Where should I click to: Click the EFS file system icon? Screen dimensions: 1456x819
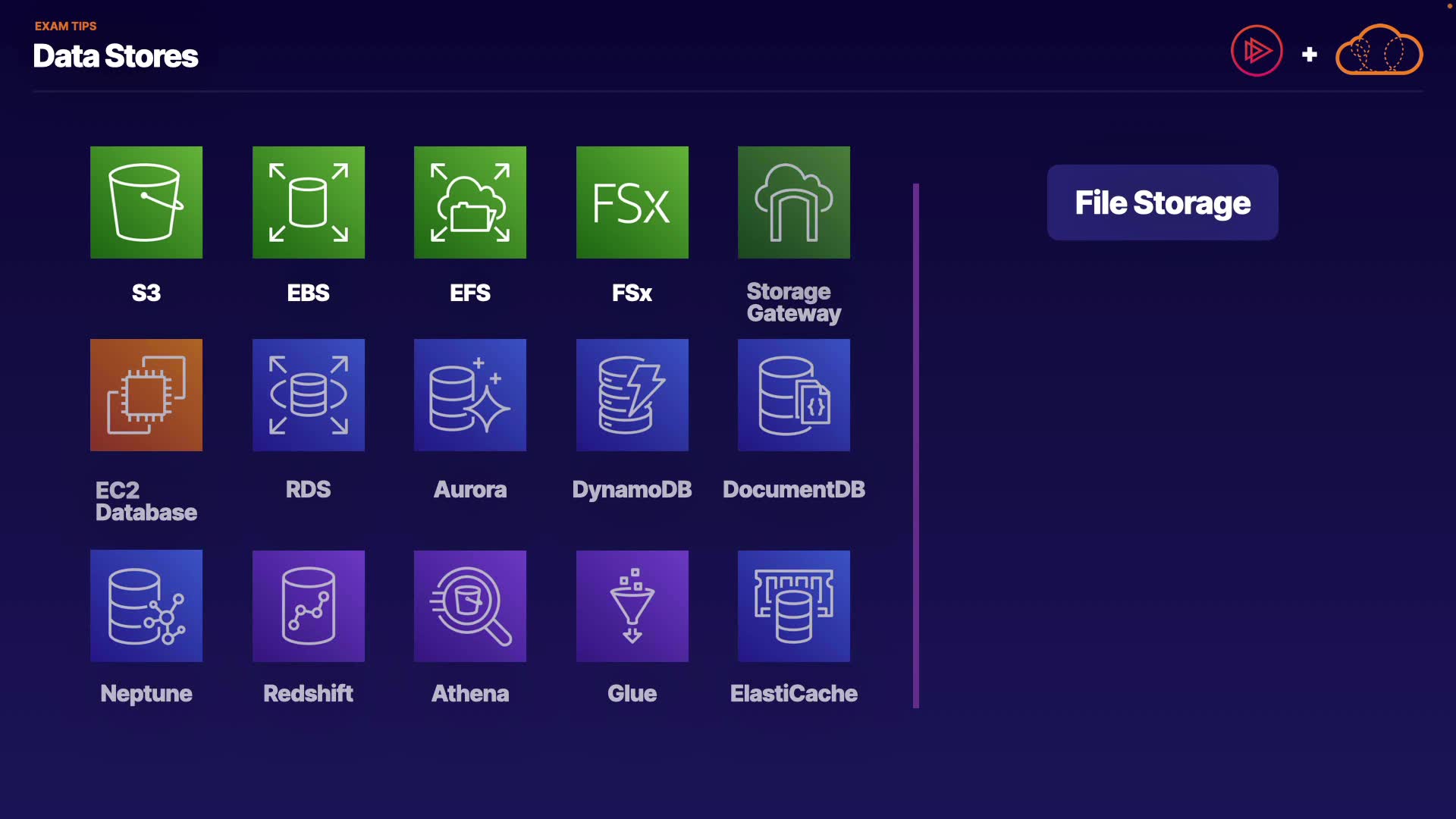(470, 202)
